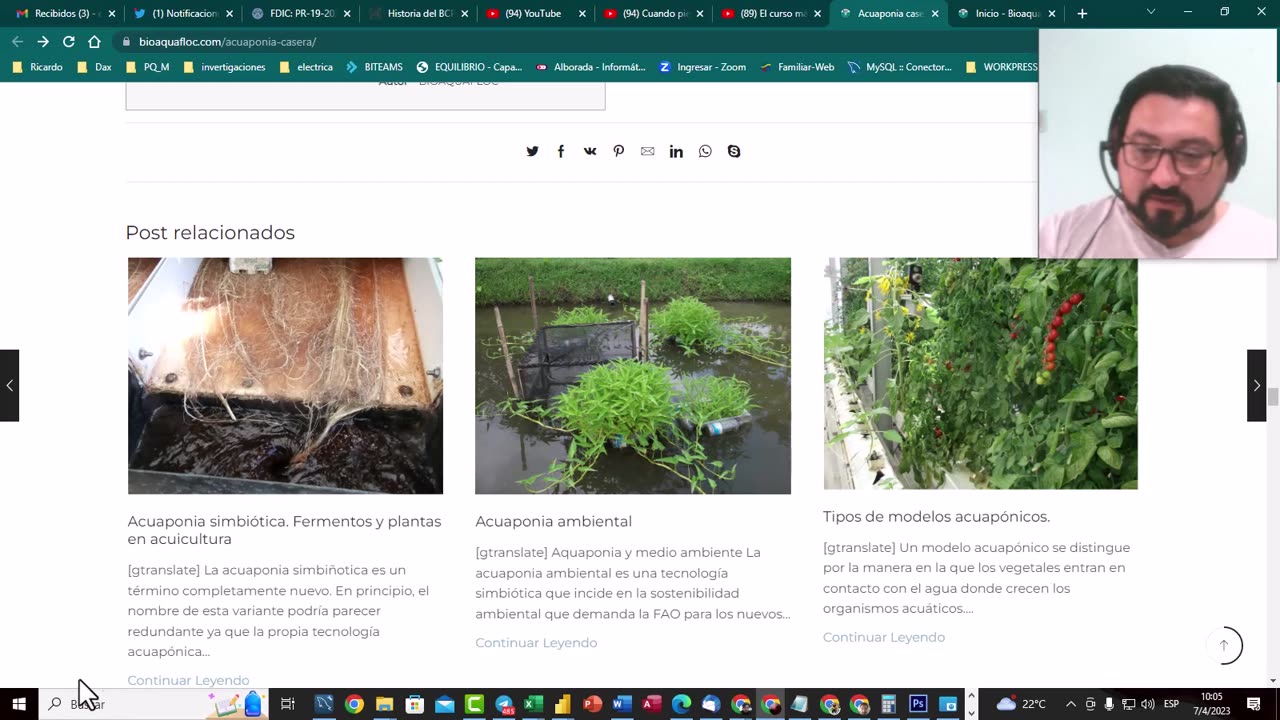Open tomato plants thumbnail of modelos acuapónicos

pyautogui.click(x=980, y=374)
